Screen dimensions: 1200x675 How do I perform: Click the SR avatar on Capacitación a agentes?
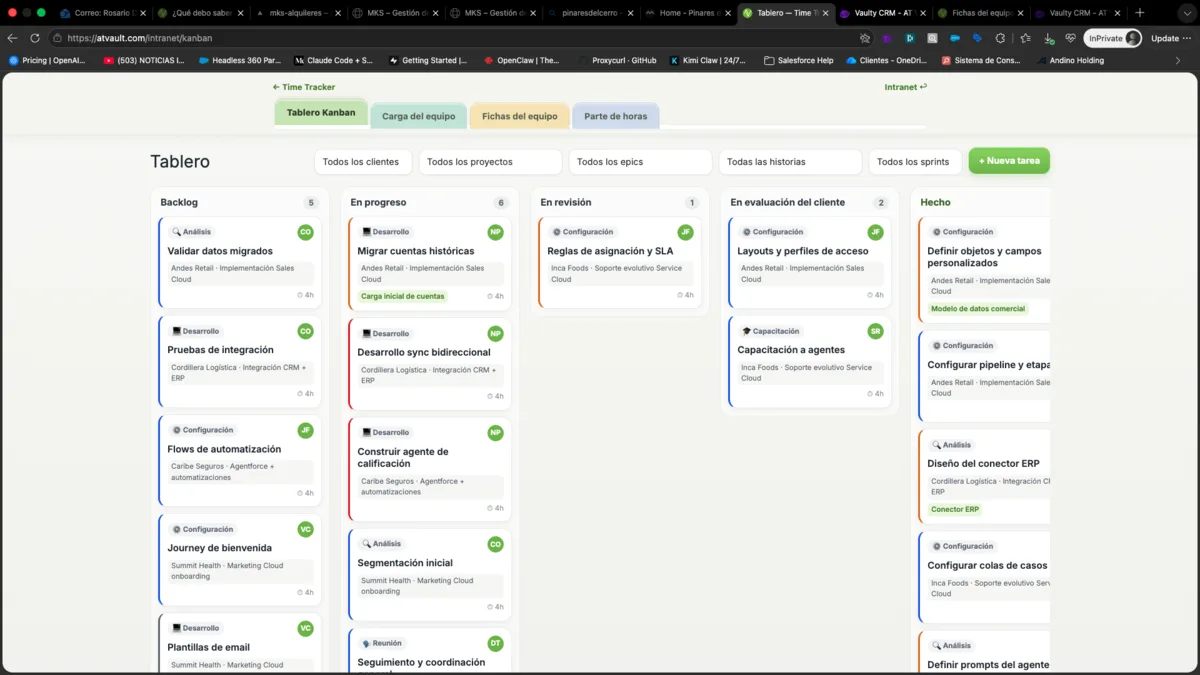(x=876, y=331)
